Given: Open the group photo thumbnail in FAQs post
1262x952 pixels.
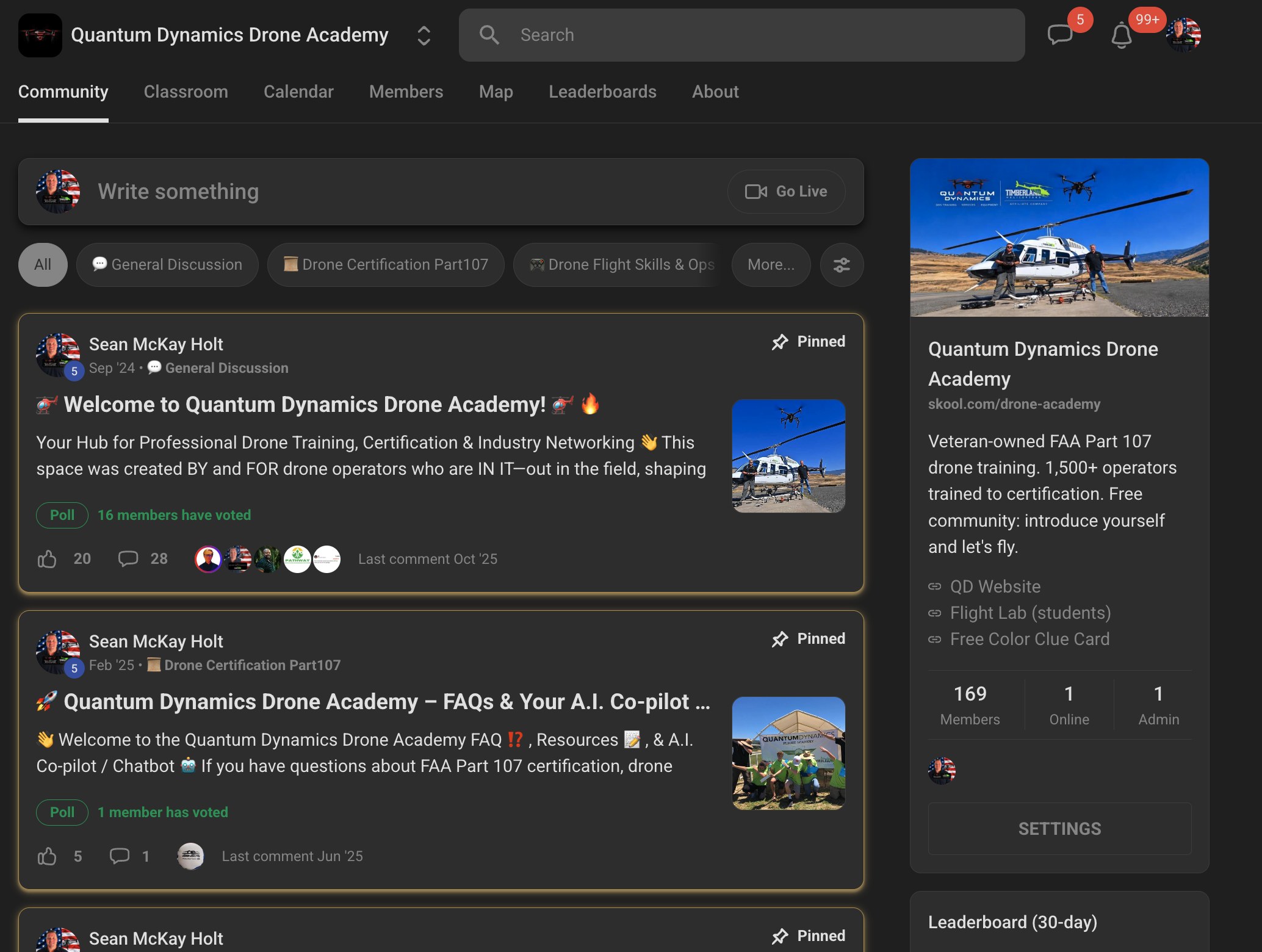Looking at the screenshot, I should pos(788,753).
